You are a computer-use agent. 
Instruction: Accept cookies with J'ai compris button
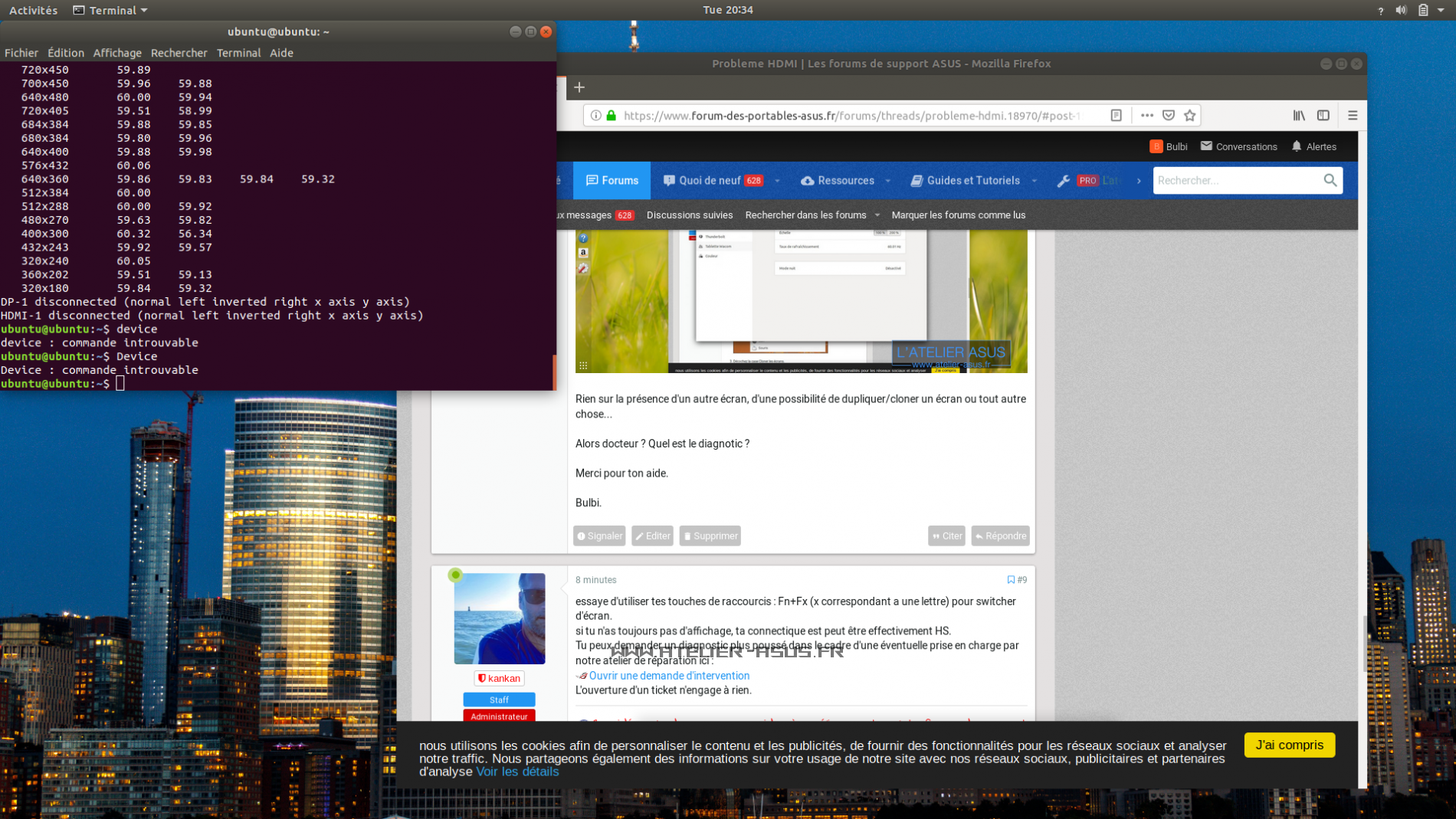[x=1289, y=745]
